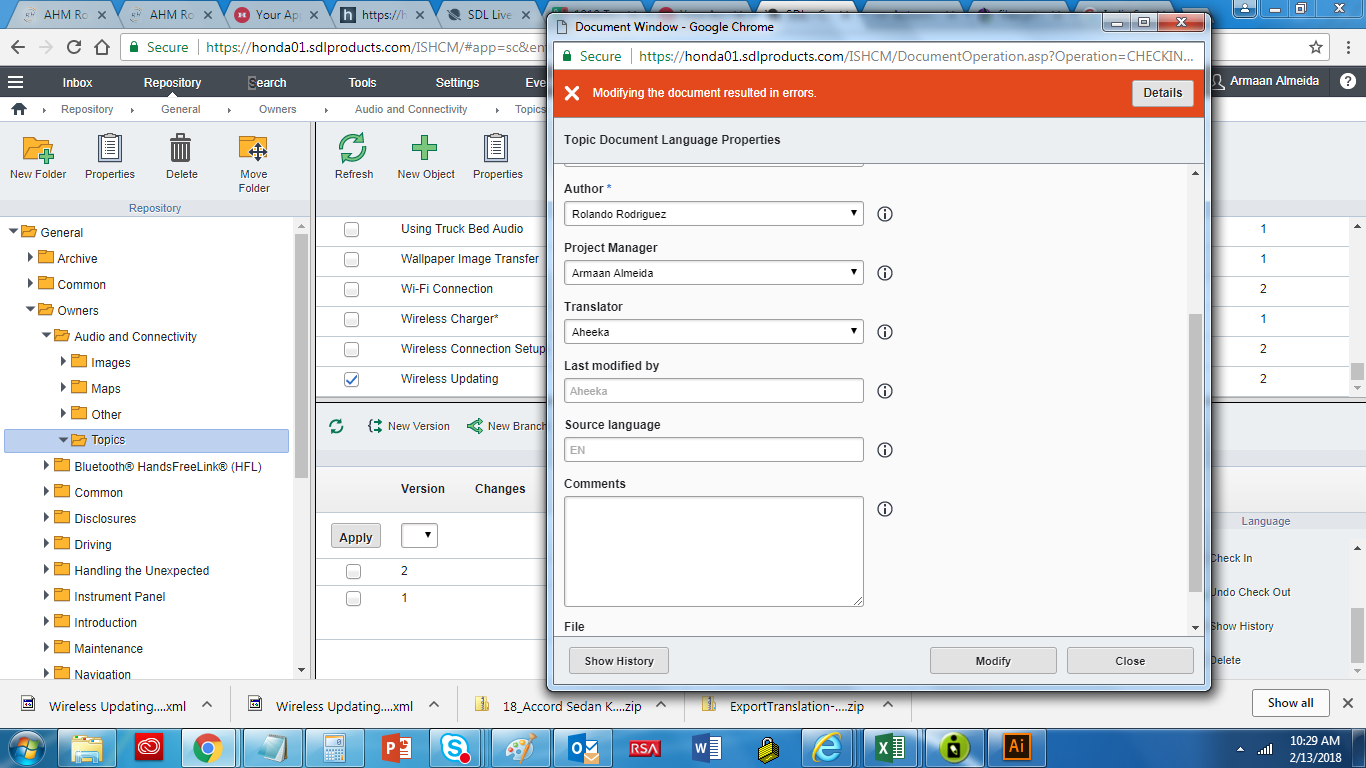Uncheck the Wireless Updating checkbox

point(351,379)
